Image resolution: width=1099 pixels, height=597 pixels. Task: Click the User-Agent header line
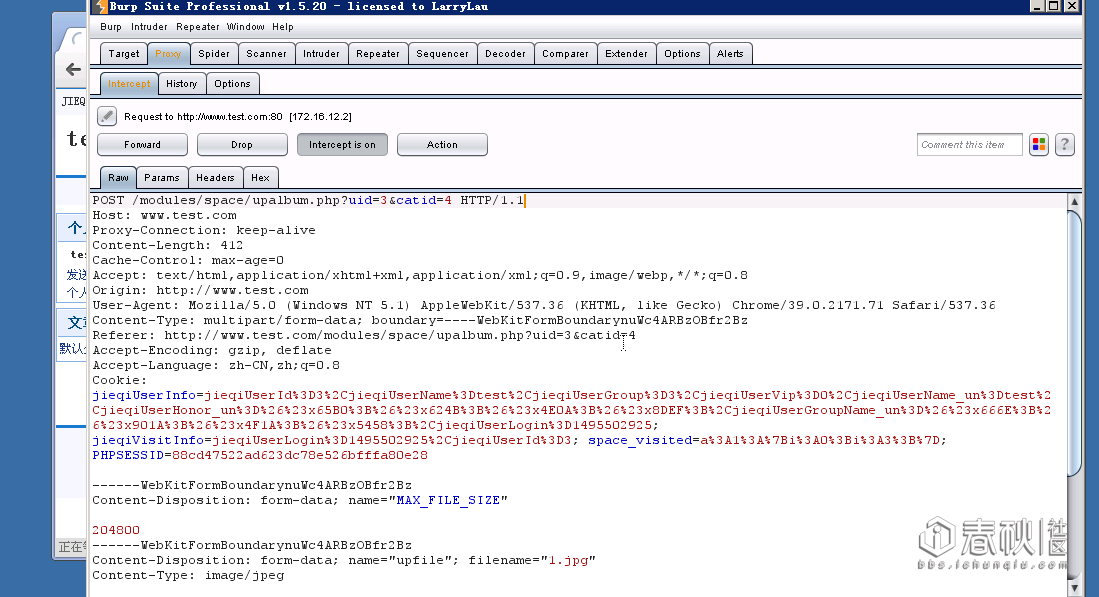point(544,305)
